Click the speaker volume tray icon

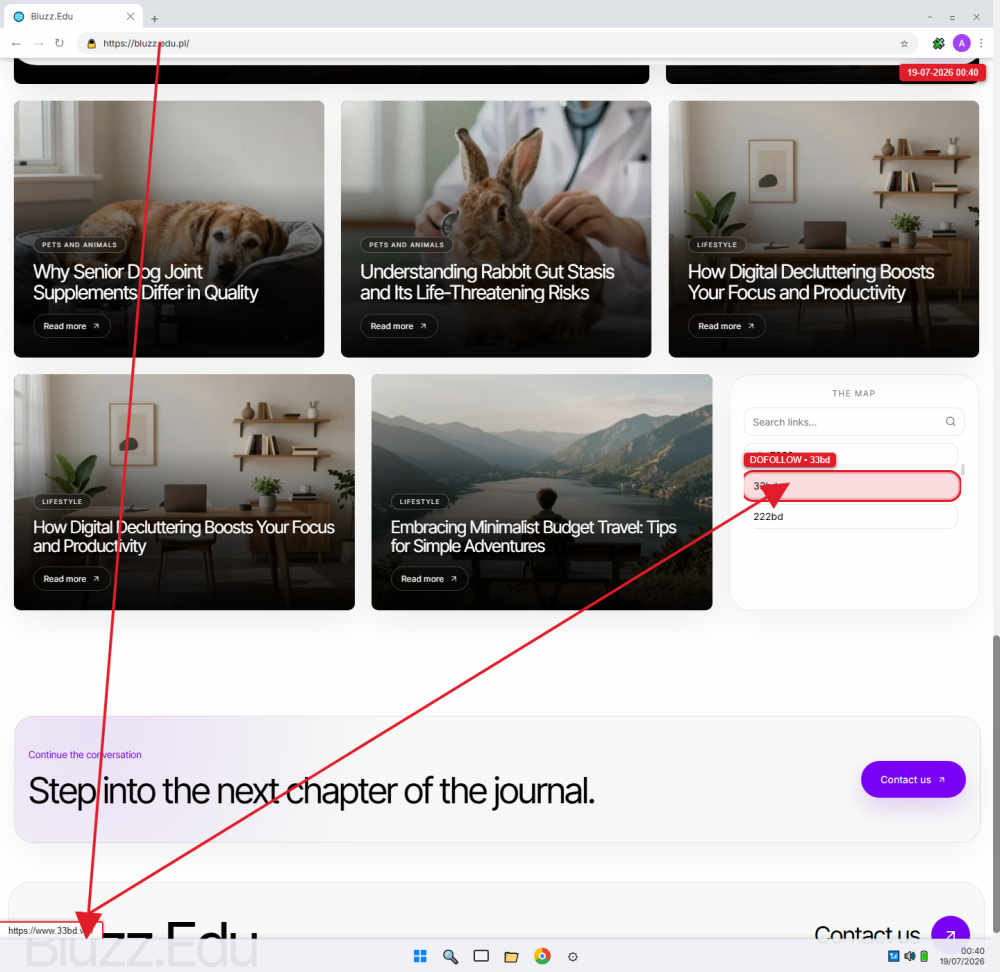909,956
